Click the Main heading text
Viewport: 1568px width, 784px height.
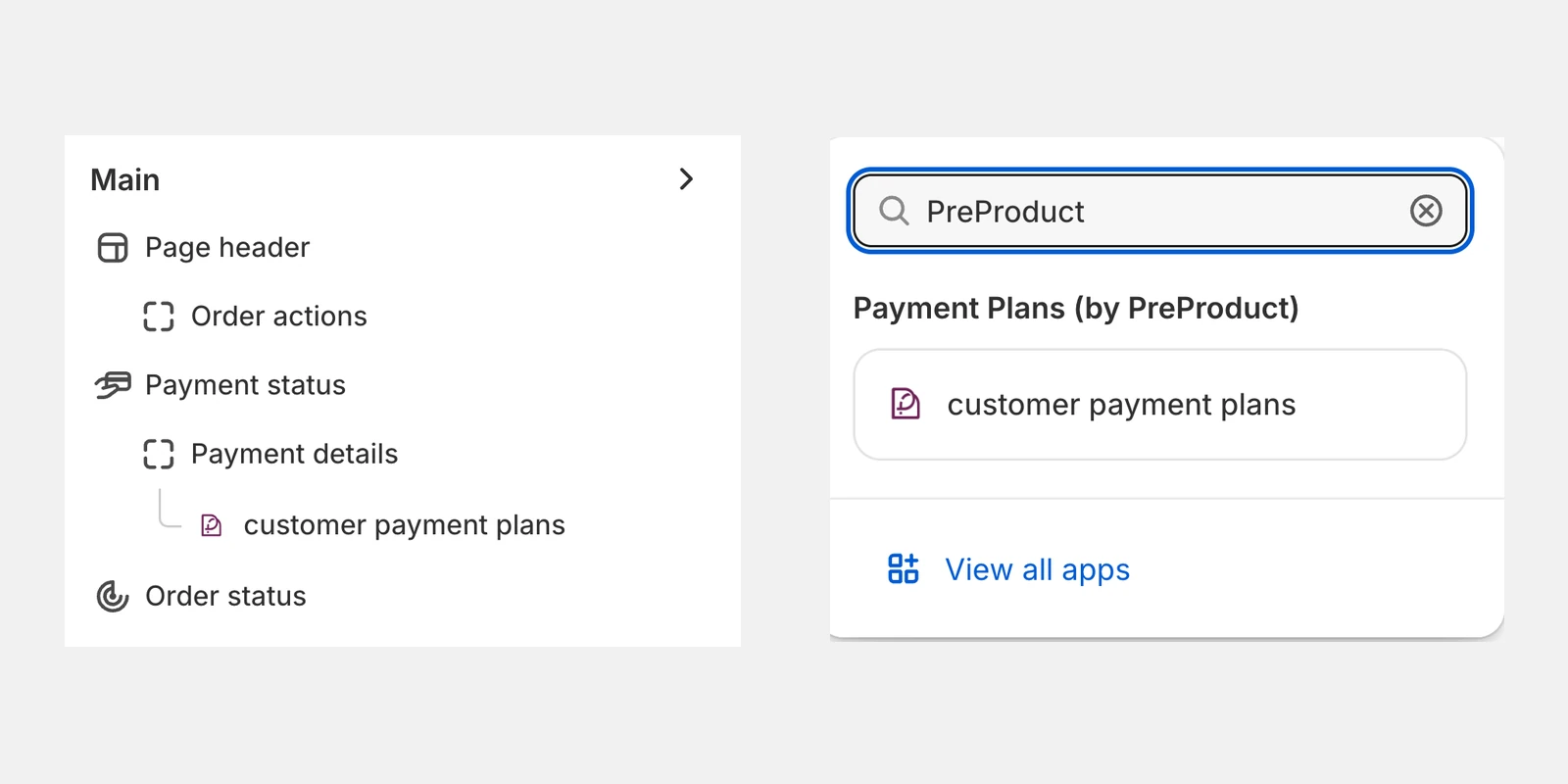[125, 180]
